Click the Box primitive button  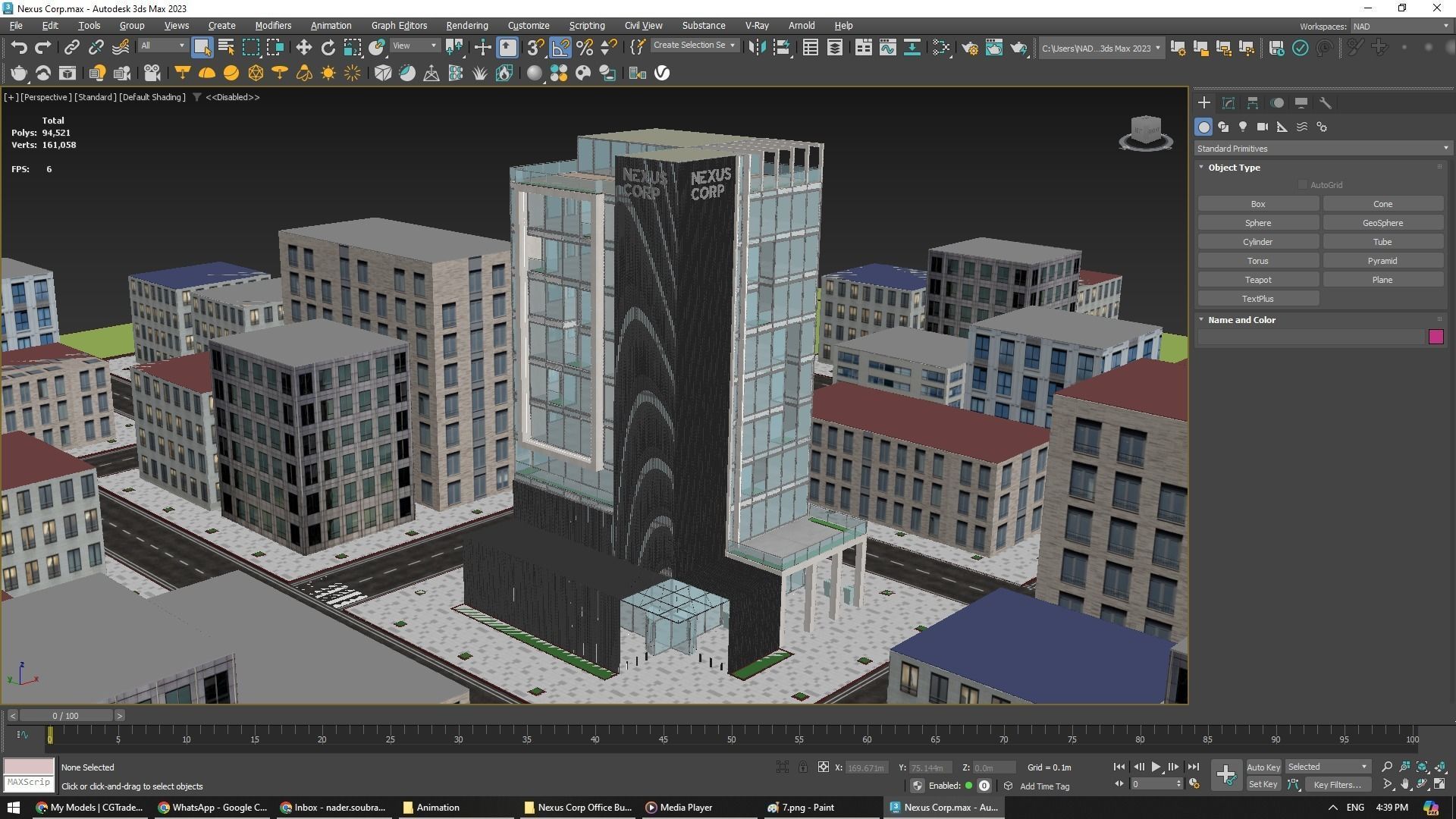(1258, 204)
